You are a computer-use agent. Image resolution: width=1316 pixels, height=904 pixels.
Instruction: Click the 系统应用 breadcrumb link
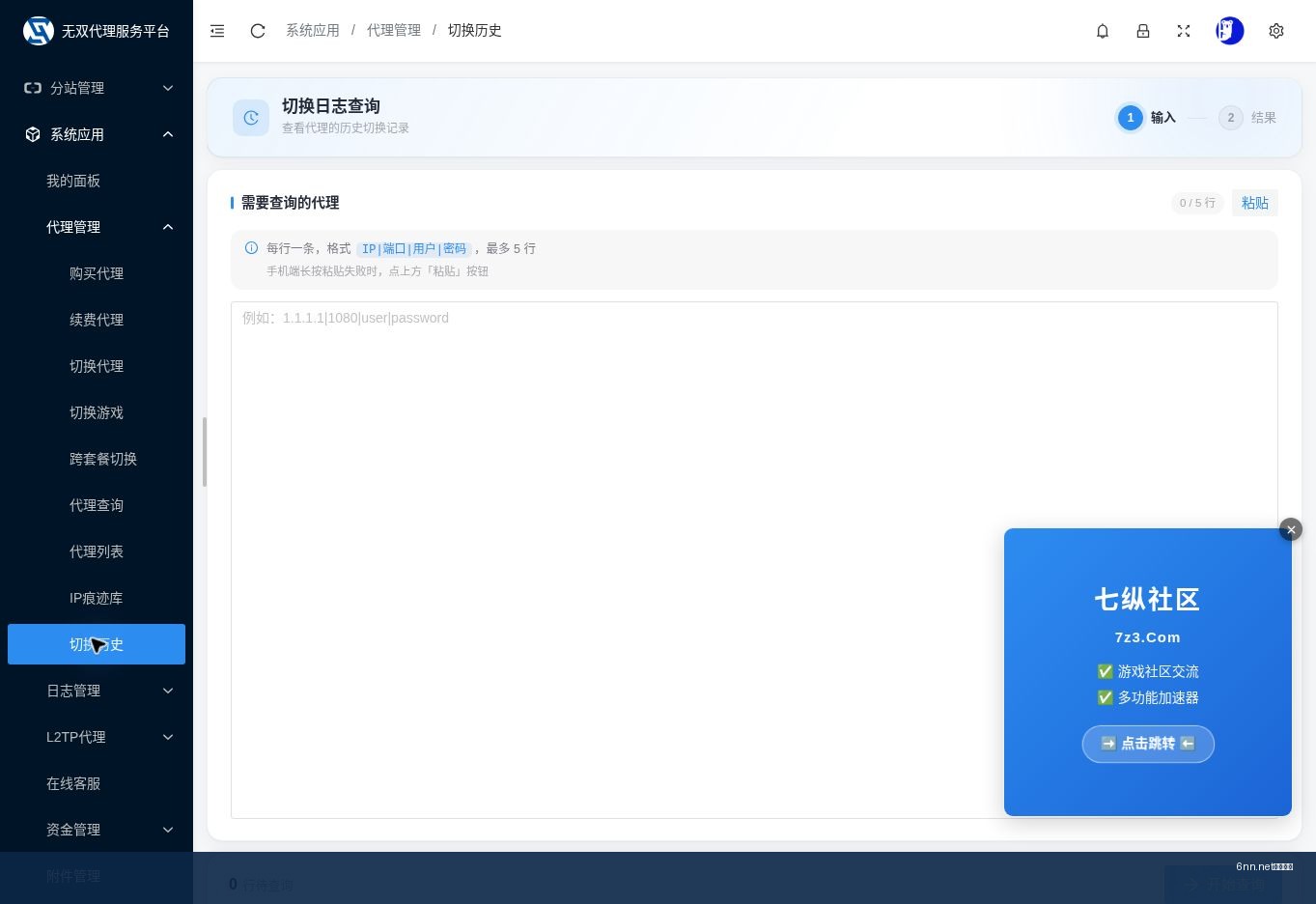313,31
